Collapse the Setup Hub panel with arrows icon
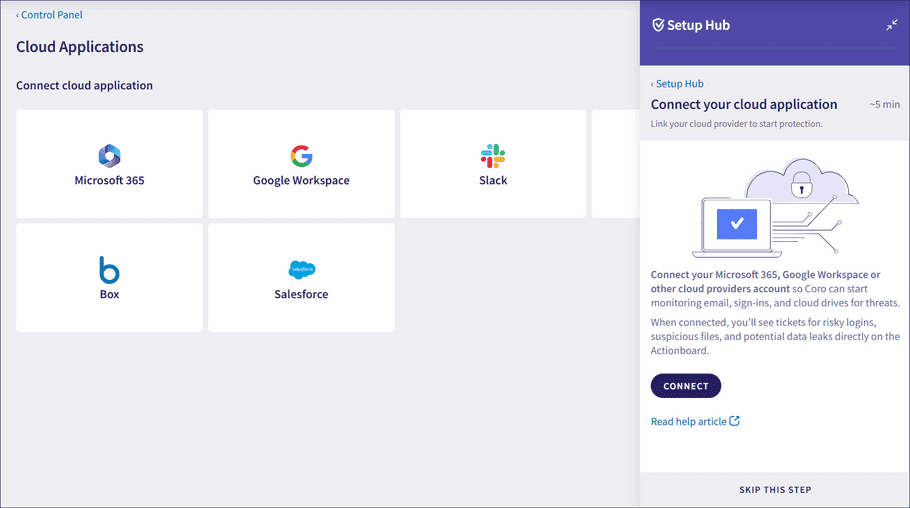The width and height of the screenshot is (910, 508). [891, 25]
